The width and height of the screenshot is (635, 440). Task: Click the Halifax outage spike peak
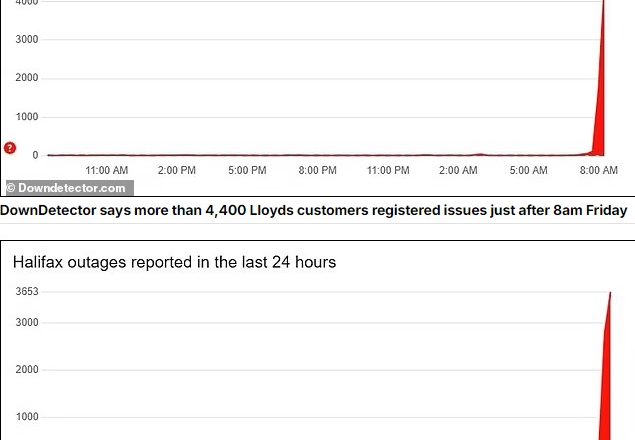[610, 293]
